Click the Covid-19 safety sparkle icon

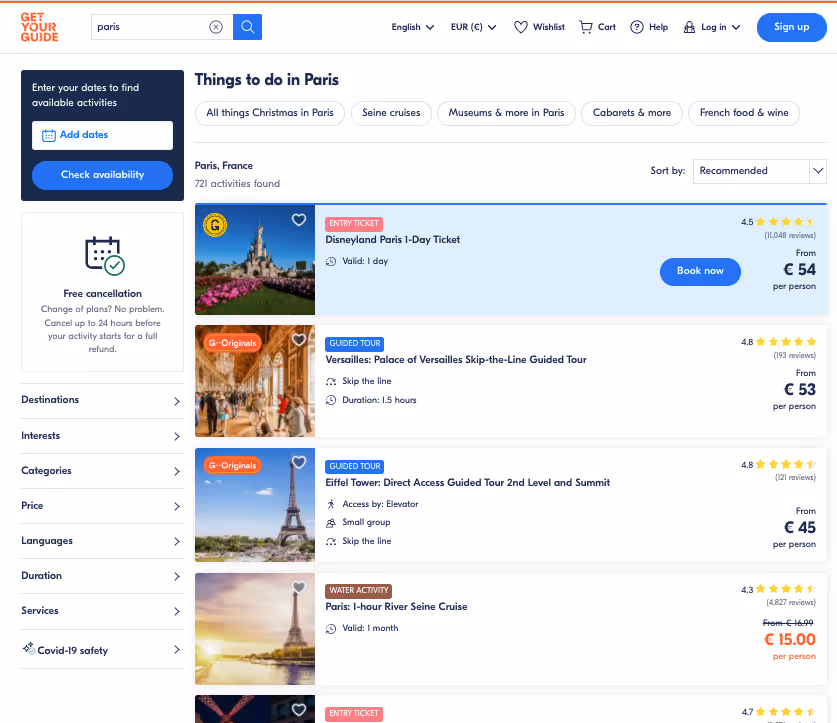click(29, 649)
